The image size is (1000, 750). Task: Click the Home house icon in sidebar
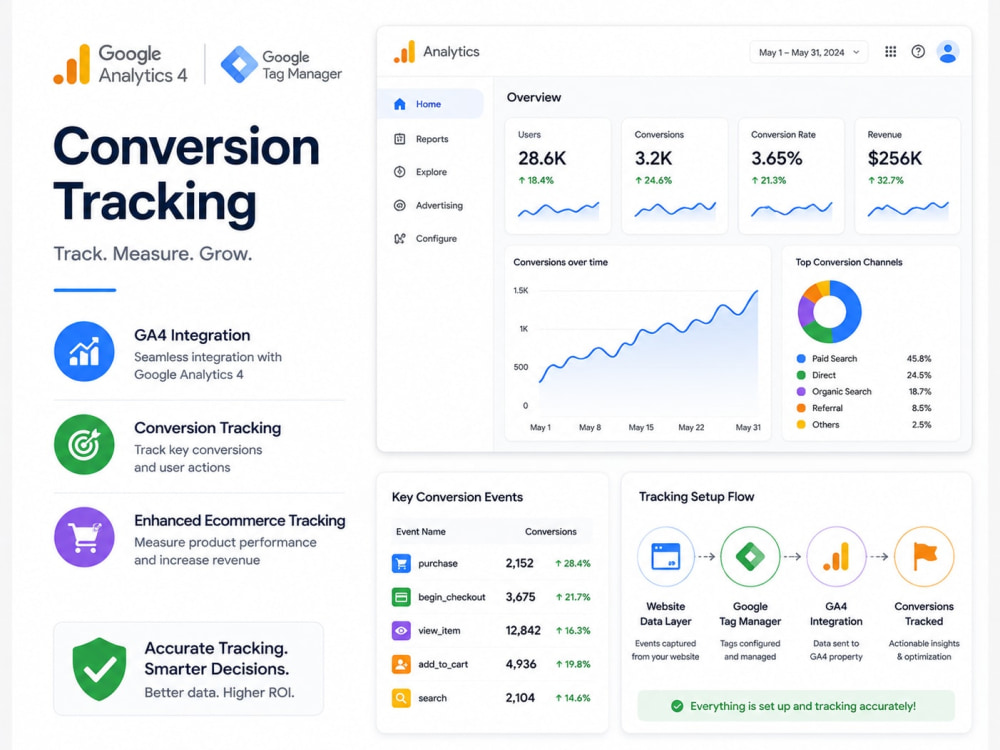[x=400, y=104]
